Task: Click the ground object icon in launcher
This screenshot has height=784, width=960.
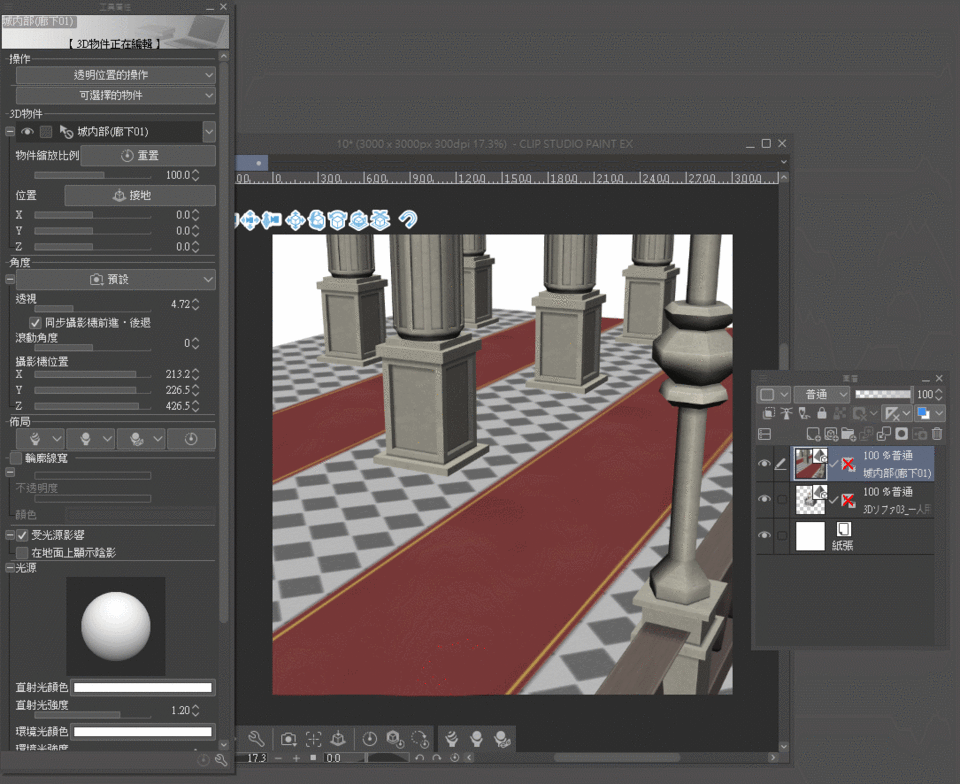Action: pos(338,739)
